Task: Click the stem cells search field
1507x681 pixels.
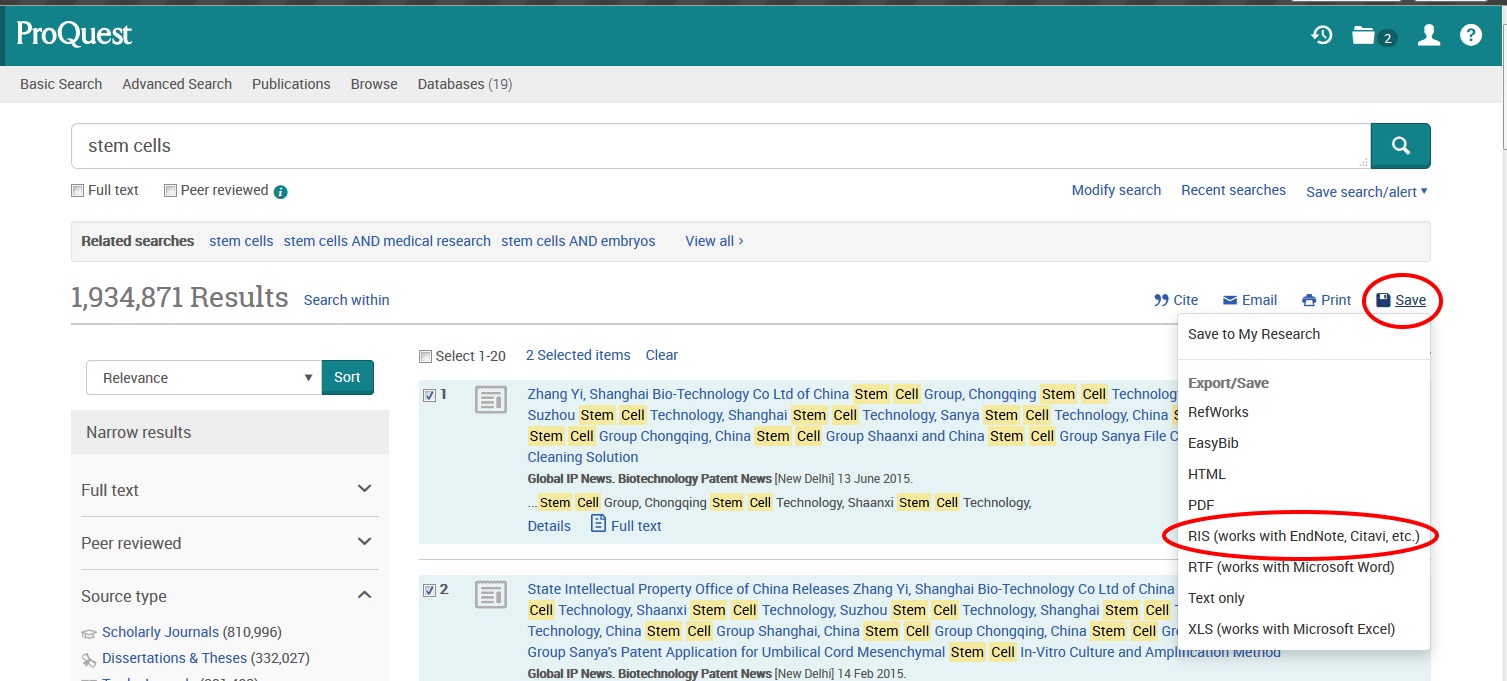Action: coord(720,146)
